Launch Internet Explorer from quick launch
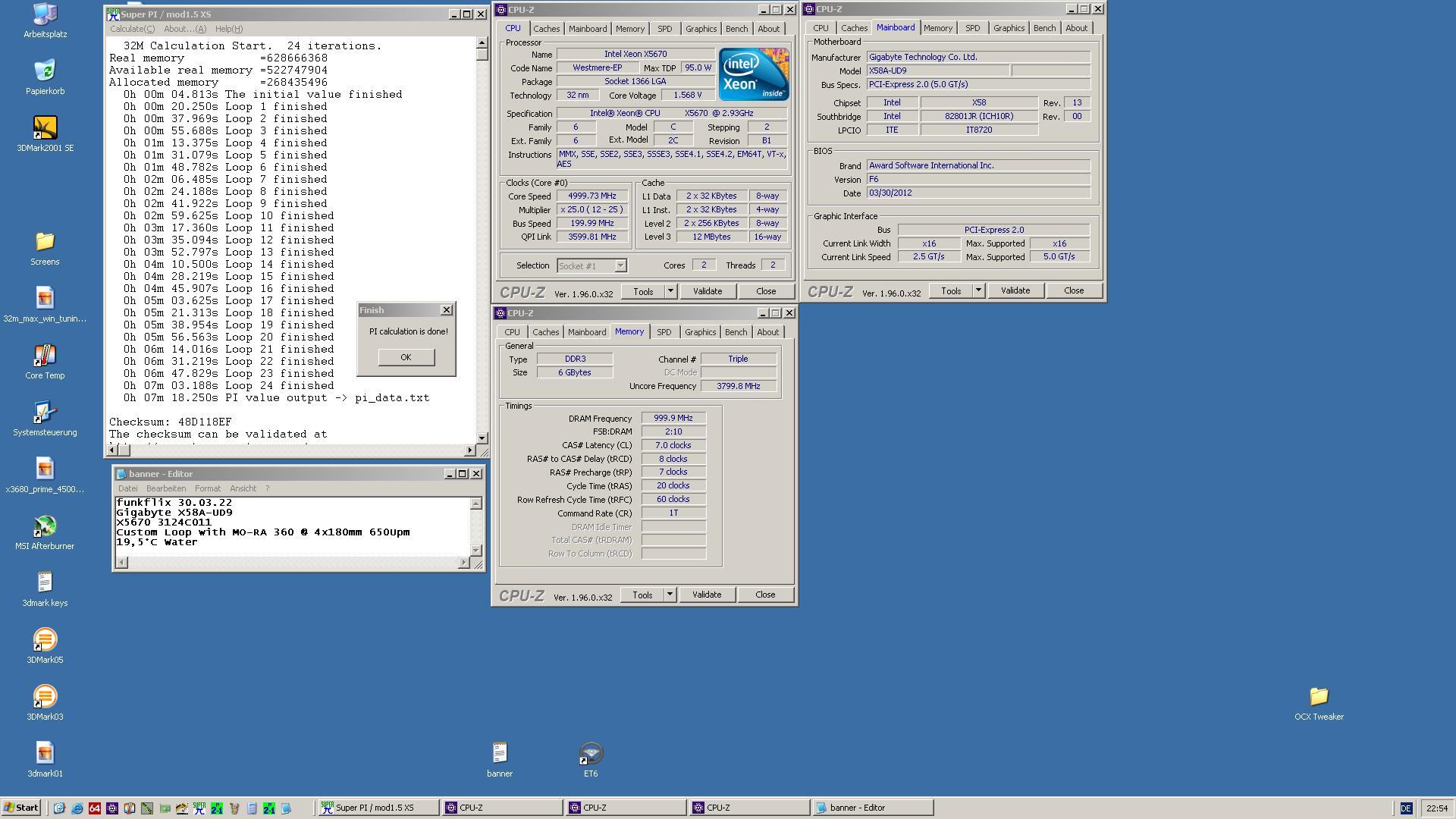The height and width of the screenshot is (819, 1456). pyautogui.click(x=77, y=808)
